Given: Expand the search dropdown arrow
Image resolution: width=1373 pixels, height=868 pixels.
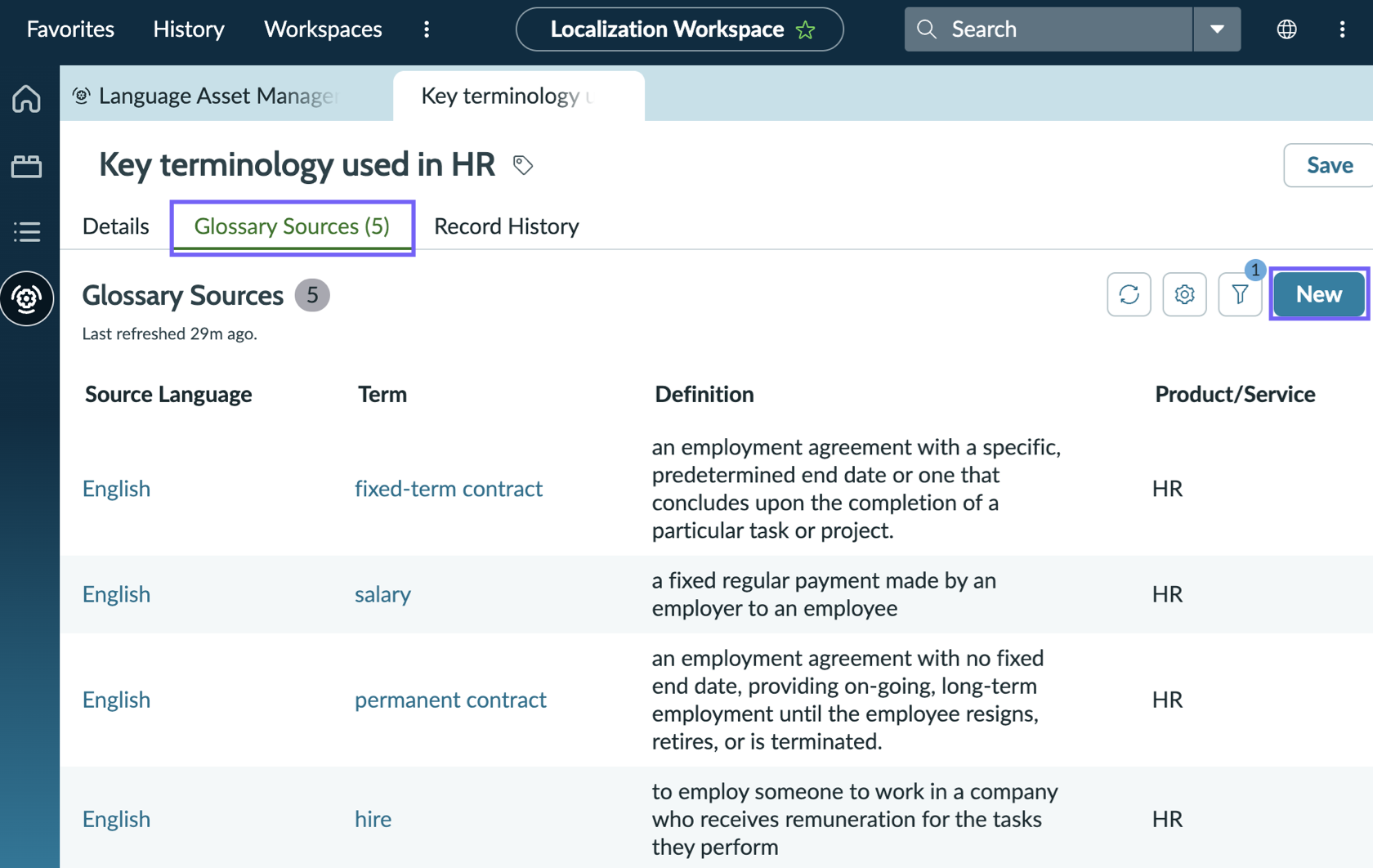Looking at the screenshot, I should tap(1217, 29).
